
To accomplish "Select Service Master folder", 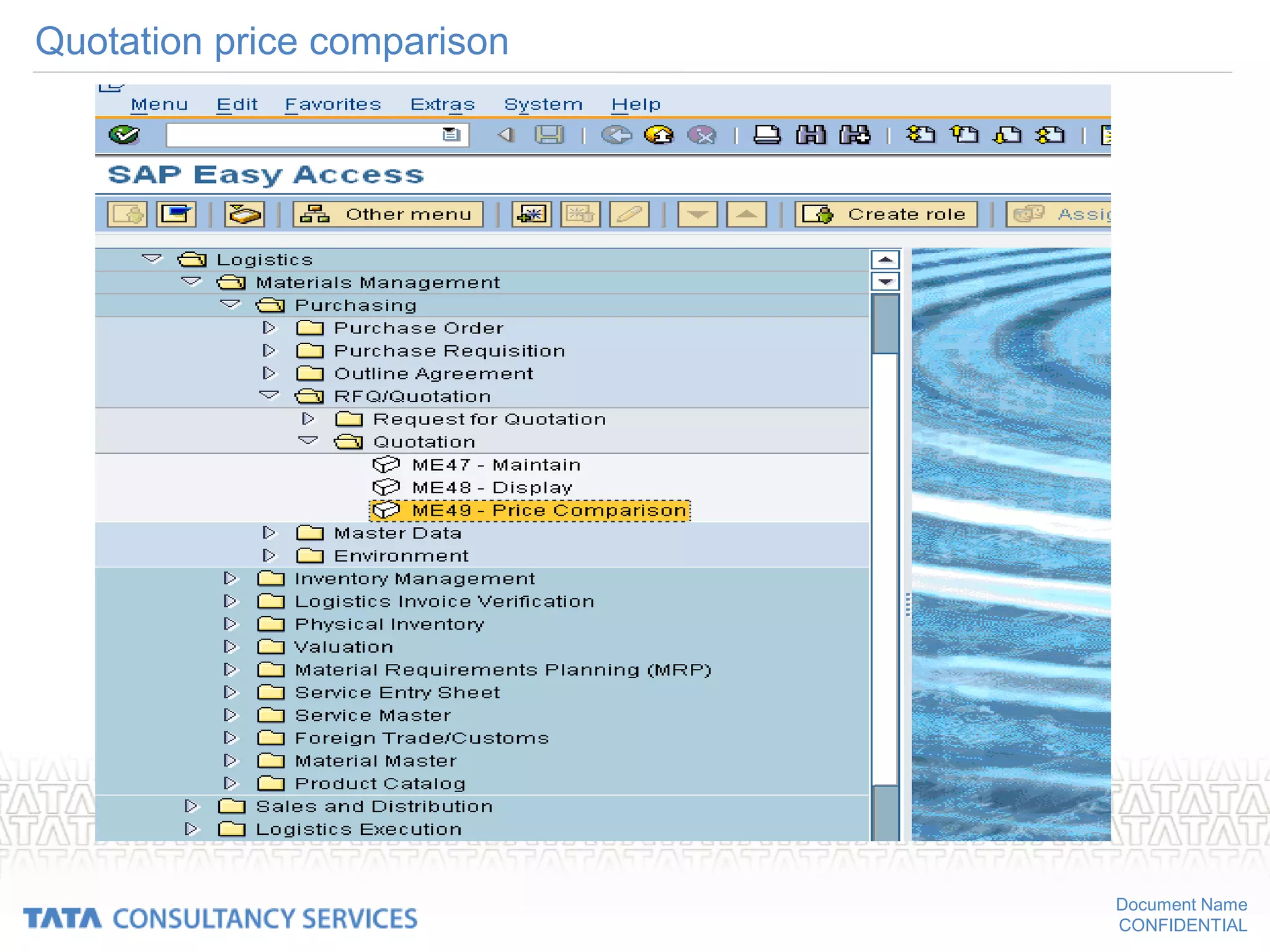I will pyautogui.click(x=353, y=715).
